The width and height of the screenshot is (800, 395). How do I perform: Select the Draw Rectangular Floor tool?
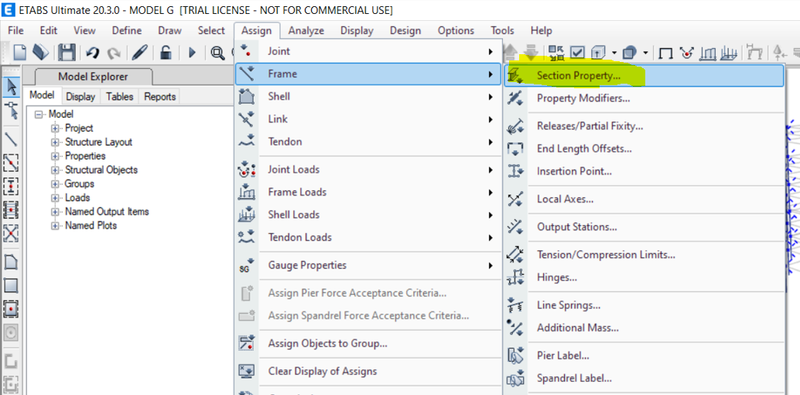click(x=11, y=285)
